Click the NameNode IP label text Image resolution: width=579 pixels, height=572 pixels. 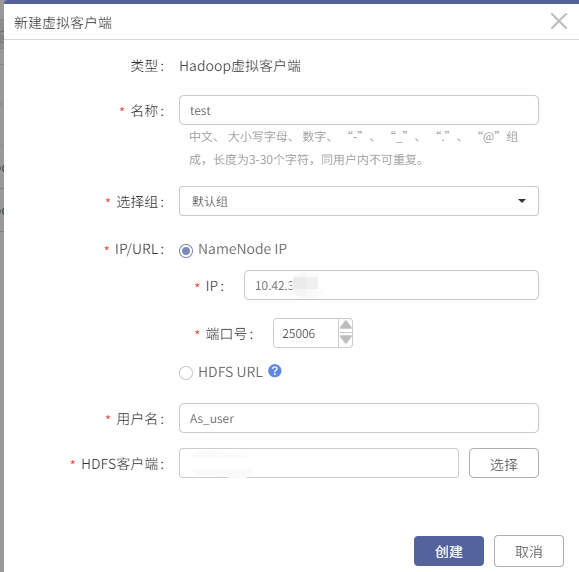(x=242, y=249)
